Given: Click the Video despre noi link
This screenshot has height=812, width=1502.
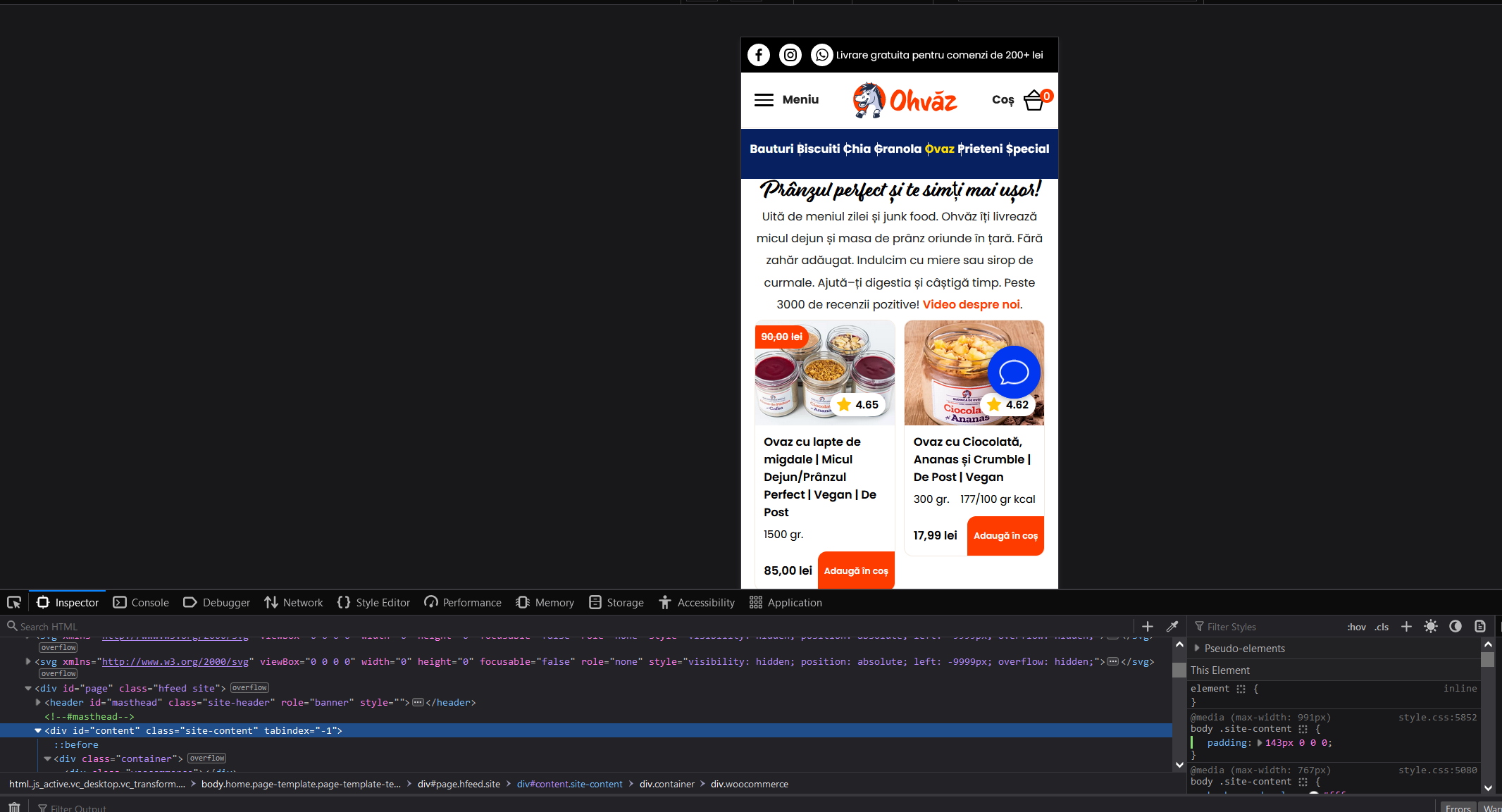Looking at the screenshot, I should click(970, 304).
